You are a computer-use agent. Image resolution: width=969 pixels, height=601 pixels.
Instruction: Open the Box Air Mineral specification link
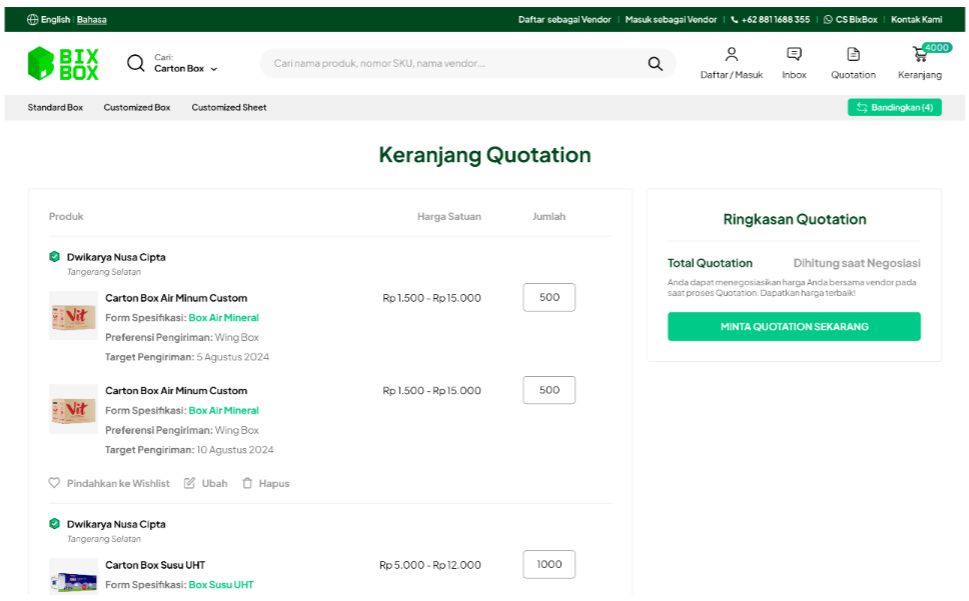click(x=223, y=318)
